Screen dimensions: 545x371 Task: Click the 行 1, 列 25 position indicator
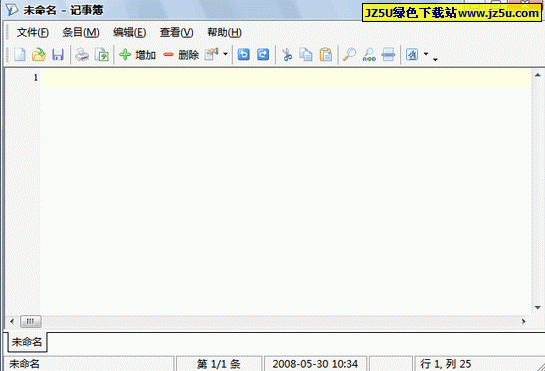pos(446,364)
